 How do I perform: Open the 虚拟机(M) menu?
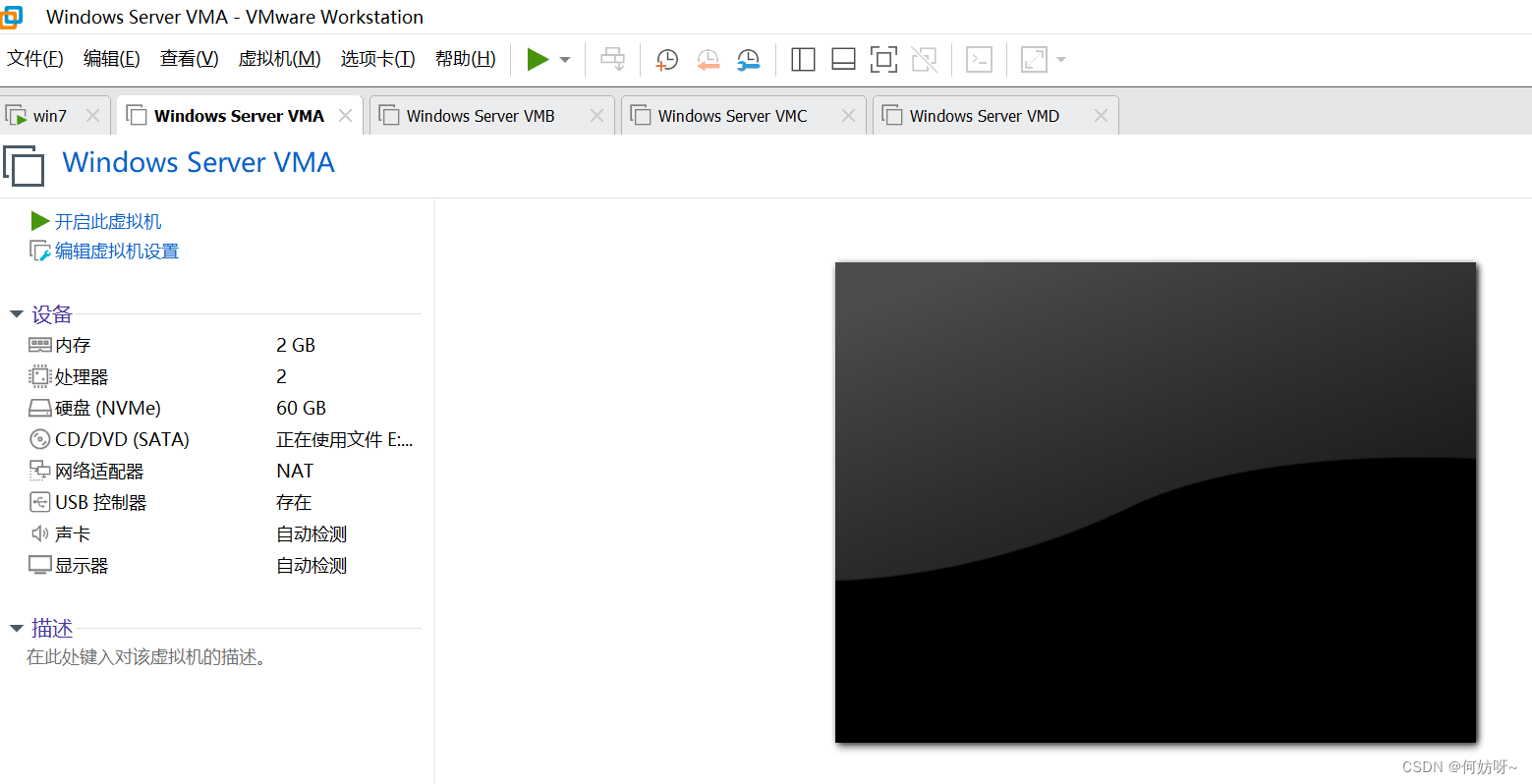point(280,59)
